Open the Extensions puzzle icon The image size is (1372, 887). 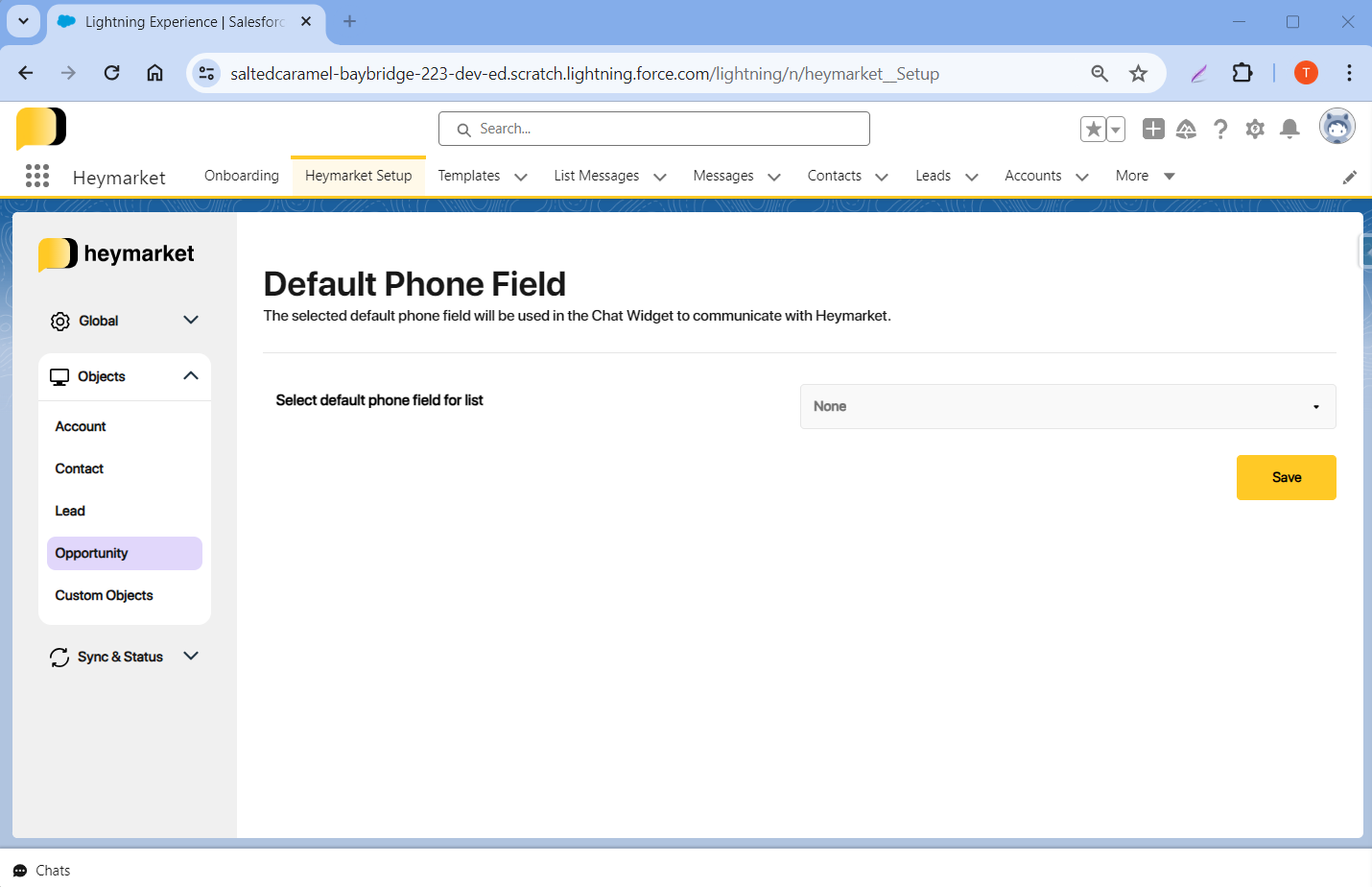click(x=1242, y=73)
